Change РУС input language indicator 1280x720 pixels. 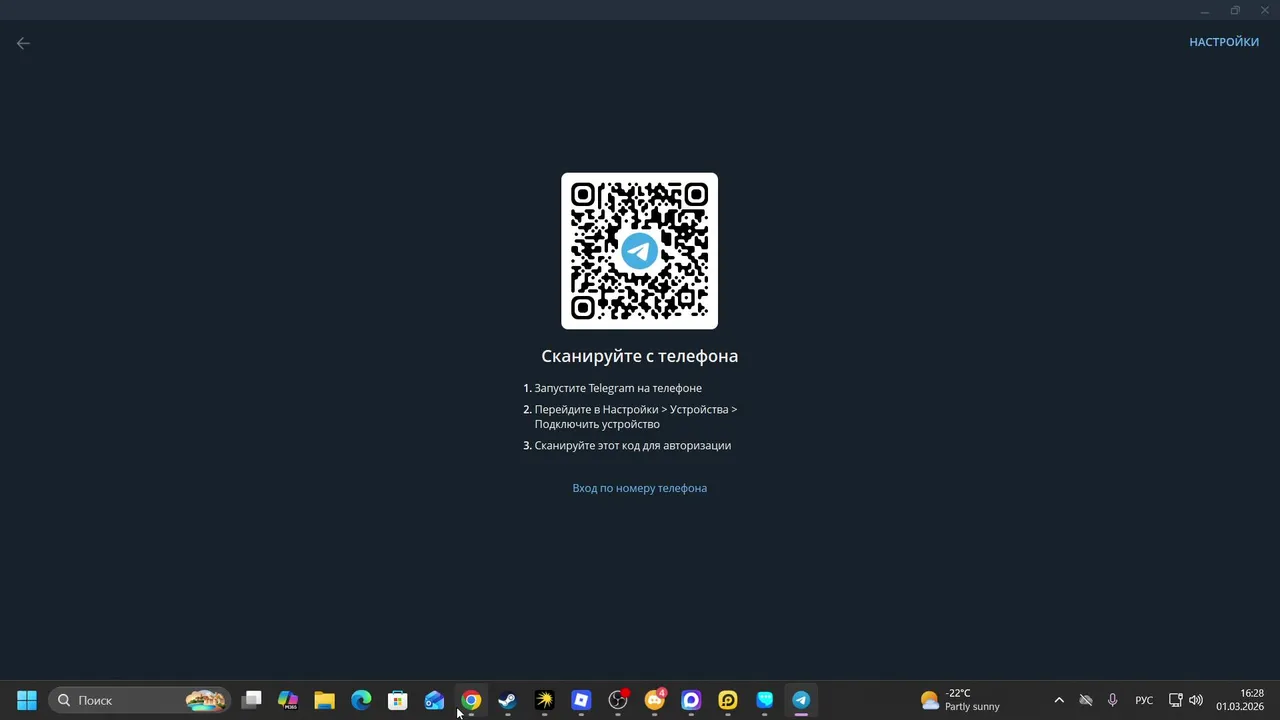[1144, 700]
